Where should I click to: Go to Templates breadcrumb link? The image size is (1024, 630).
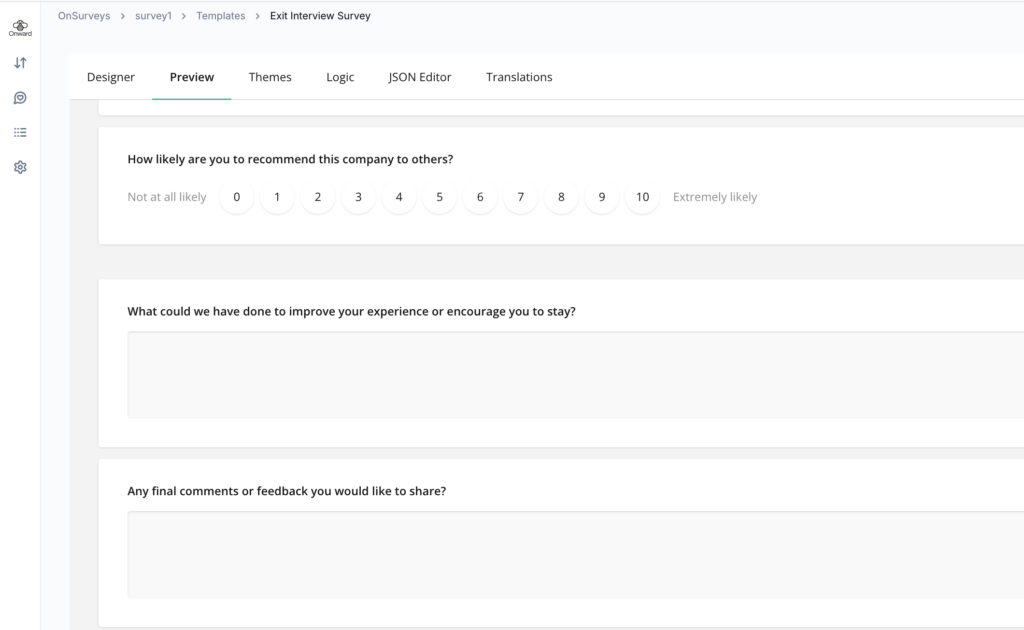pyautogui.click(x=221, y=16)
